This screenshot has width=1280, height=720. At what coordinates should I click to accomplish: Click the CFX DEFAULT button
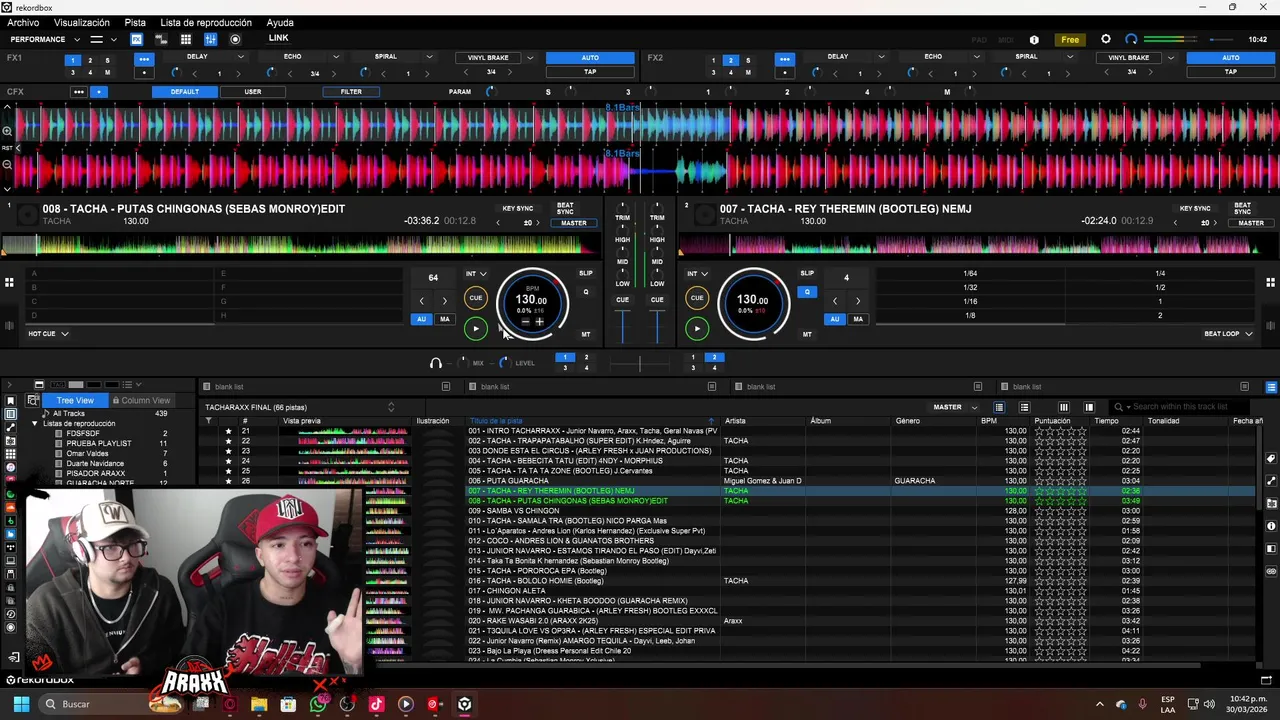pyautogui.click(x=184, y=92)
